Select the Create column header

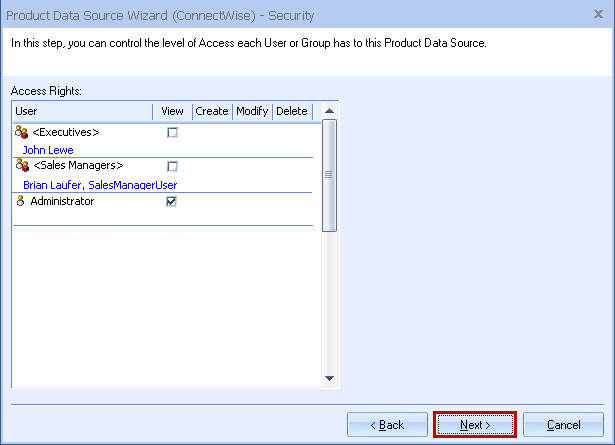(212, 111)
